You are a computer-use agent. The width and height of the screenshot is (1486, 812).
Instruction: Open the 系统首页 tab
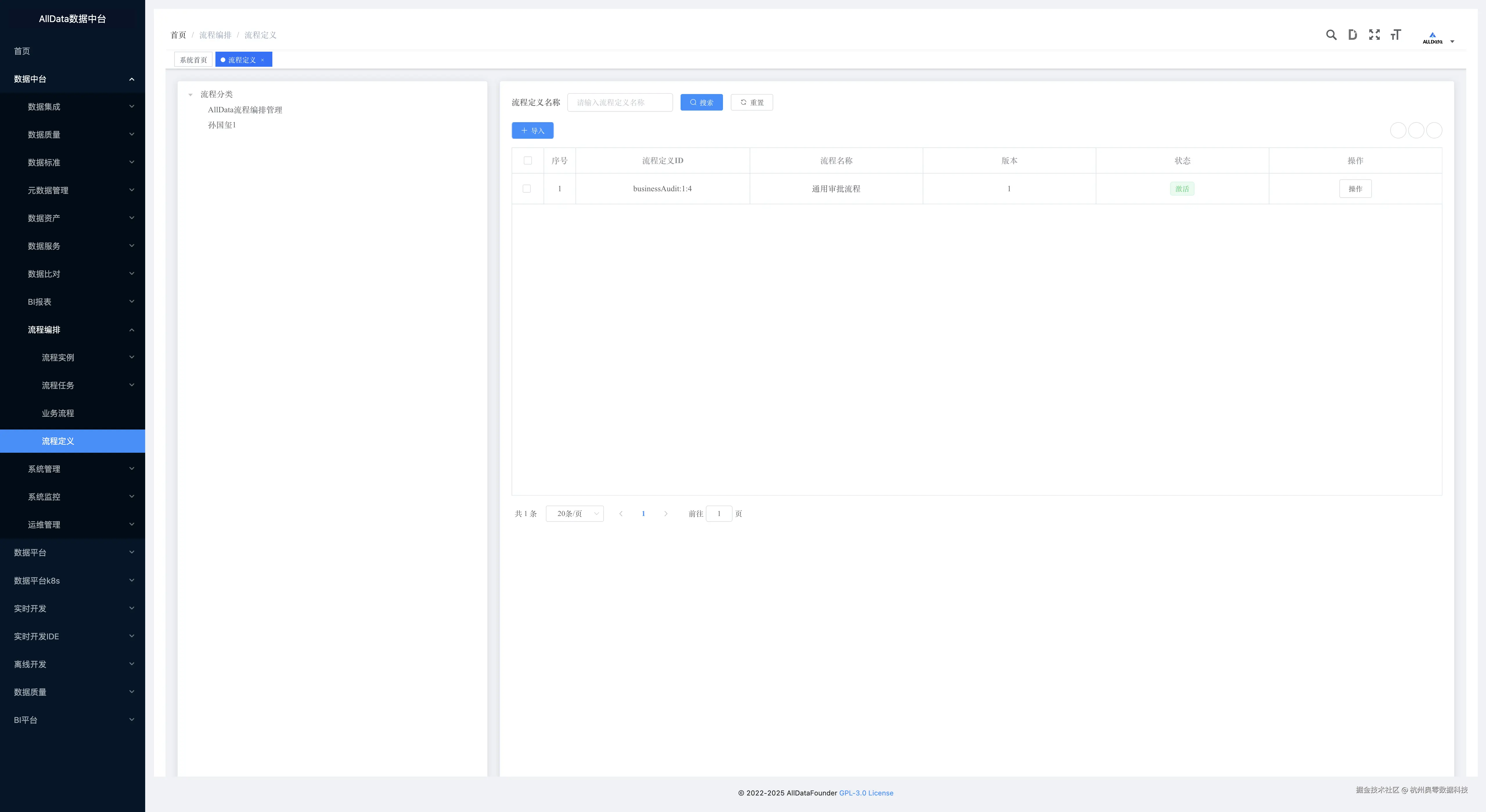pyautogui.click(x=193, y=60)
